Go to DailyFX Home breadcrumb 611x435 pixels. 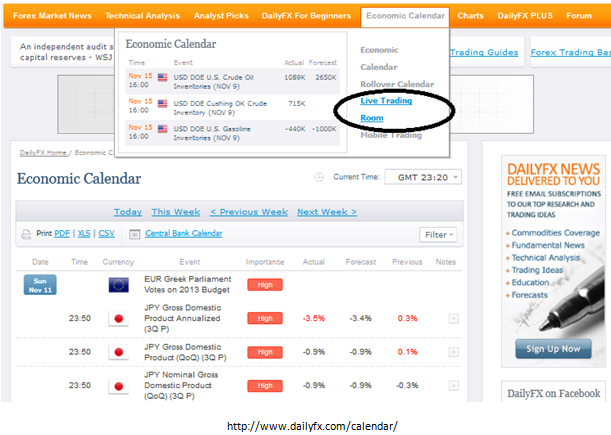[x=43, y=153]
